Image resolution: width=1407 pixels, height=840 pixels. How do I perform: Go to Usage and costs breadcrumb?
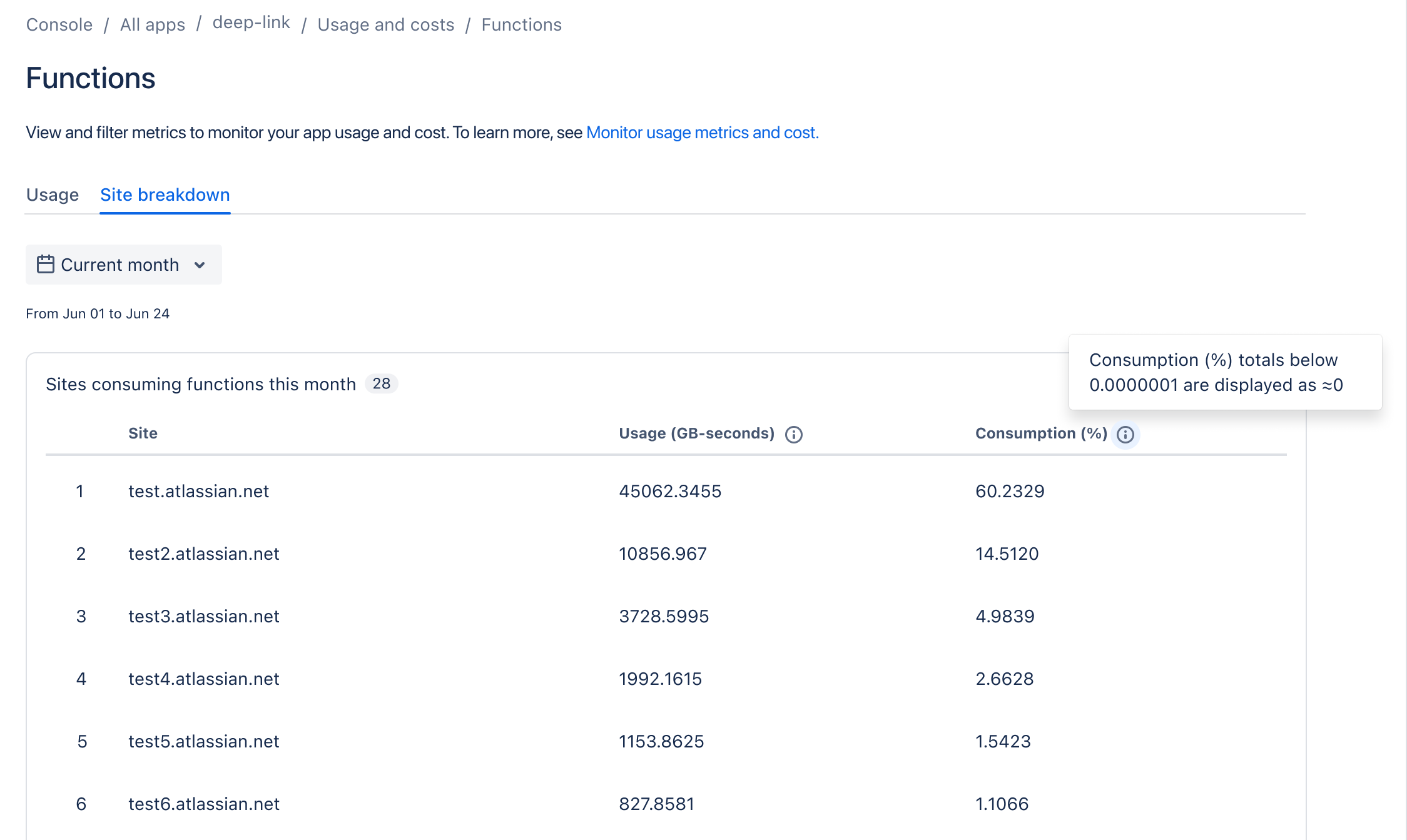385,24
